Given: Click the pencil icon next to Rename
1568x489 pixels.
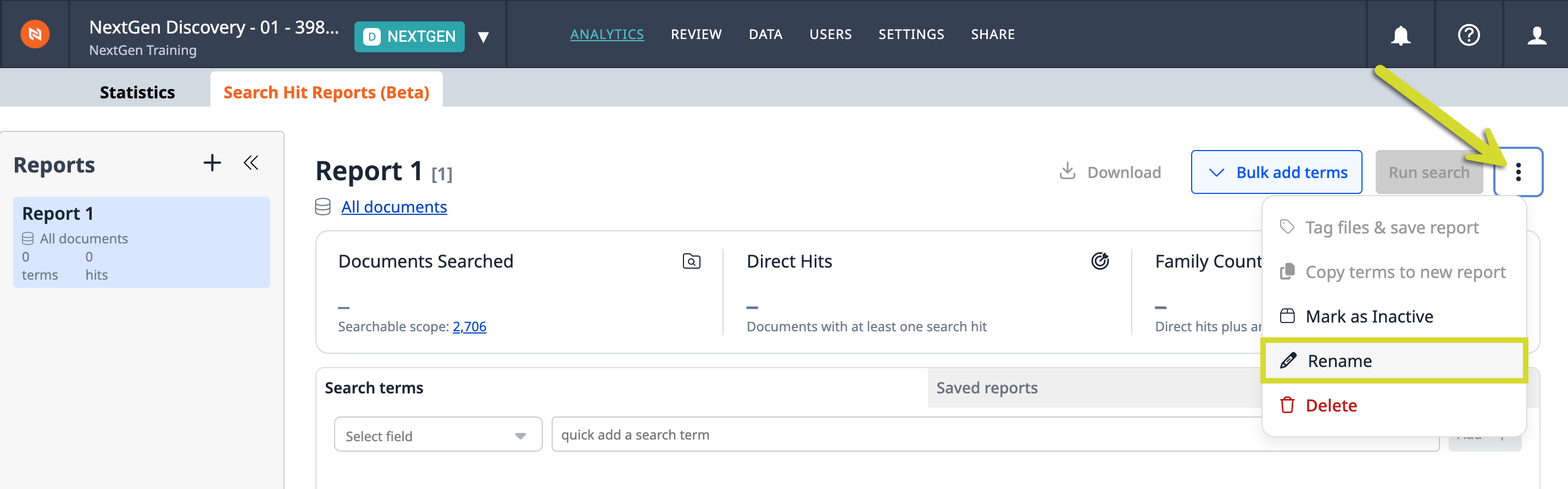Looking at the screenshot, I should [1288, 360].
